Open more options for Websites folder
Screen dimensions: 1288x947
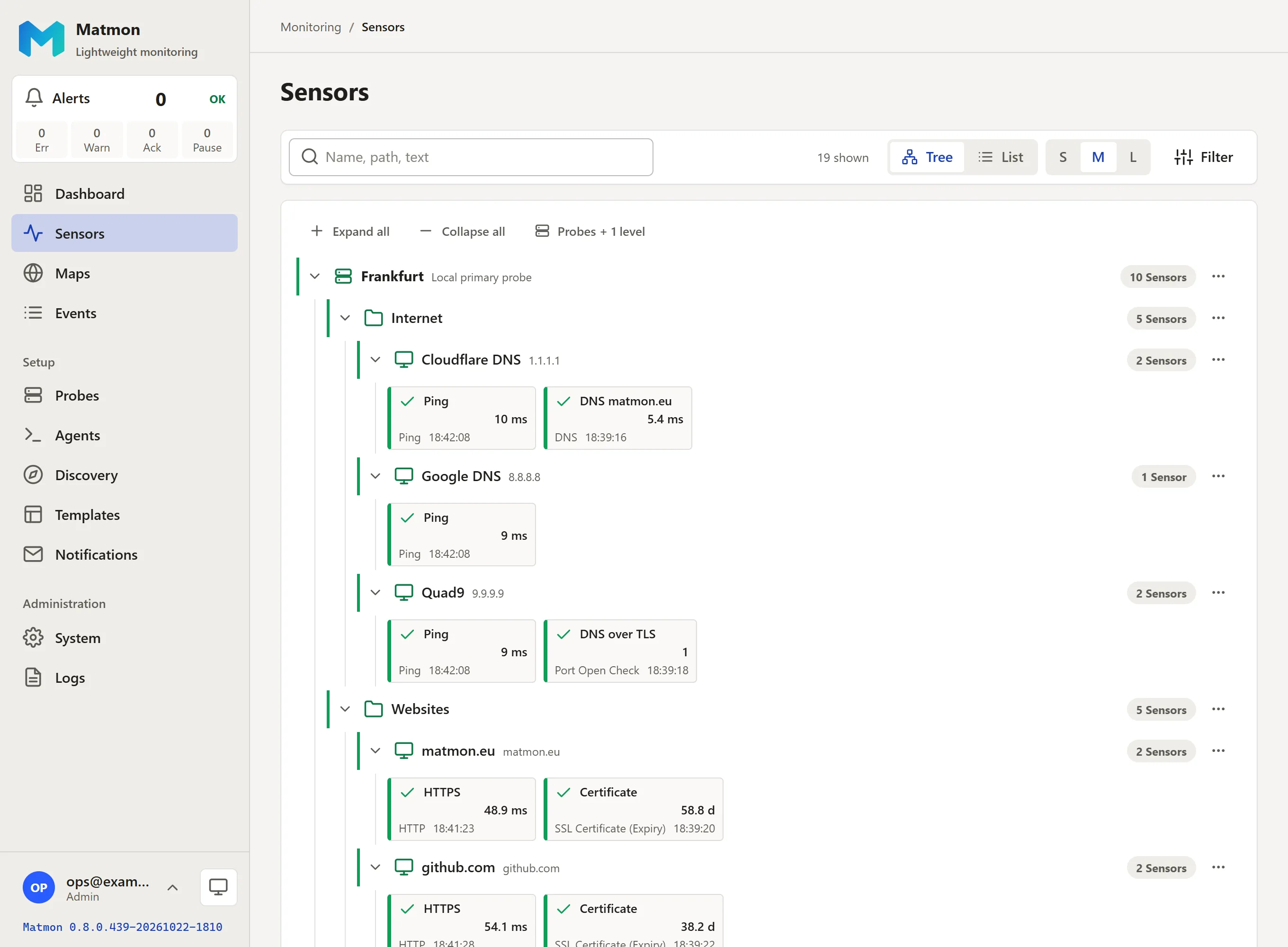point(1218,710)
